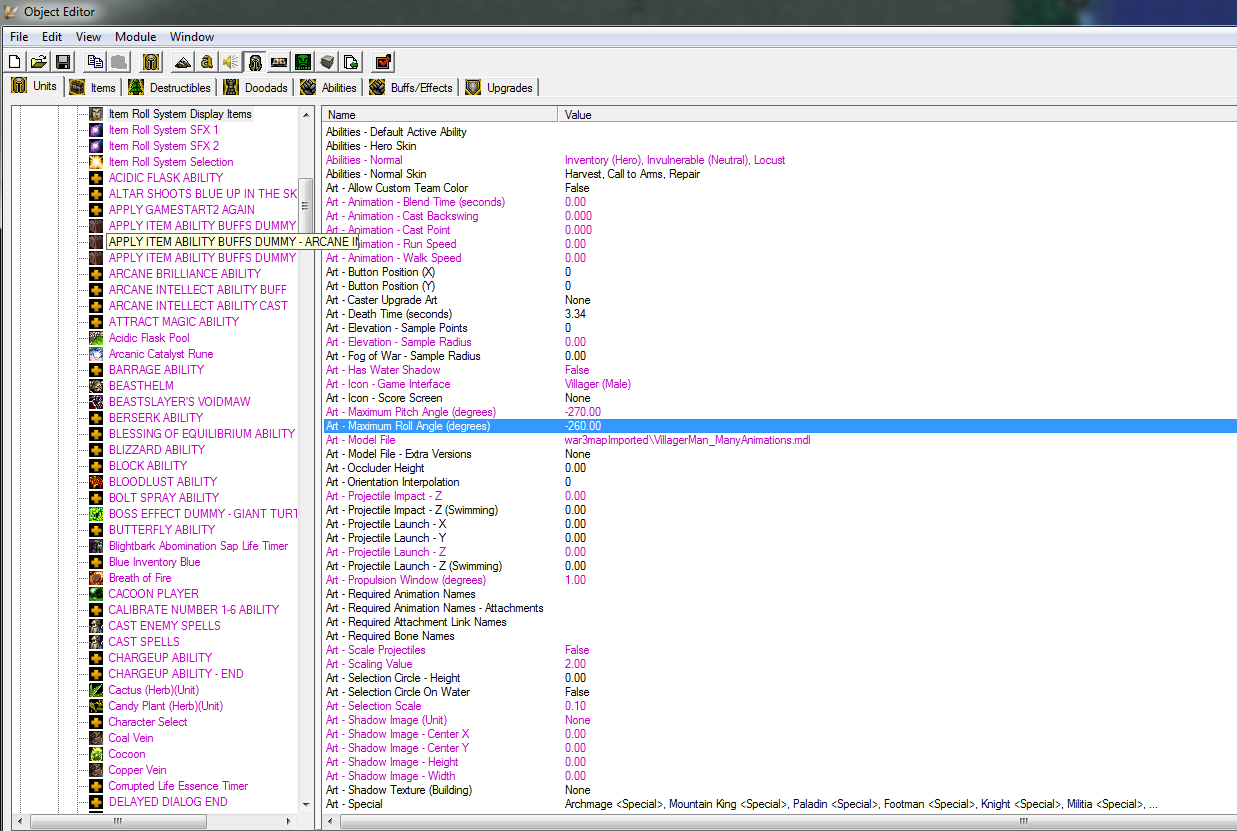The image size is (1237, 831).
Task: Click the unit tree vertical scrollbar thumb
Action: [x=306, y=205]
